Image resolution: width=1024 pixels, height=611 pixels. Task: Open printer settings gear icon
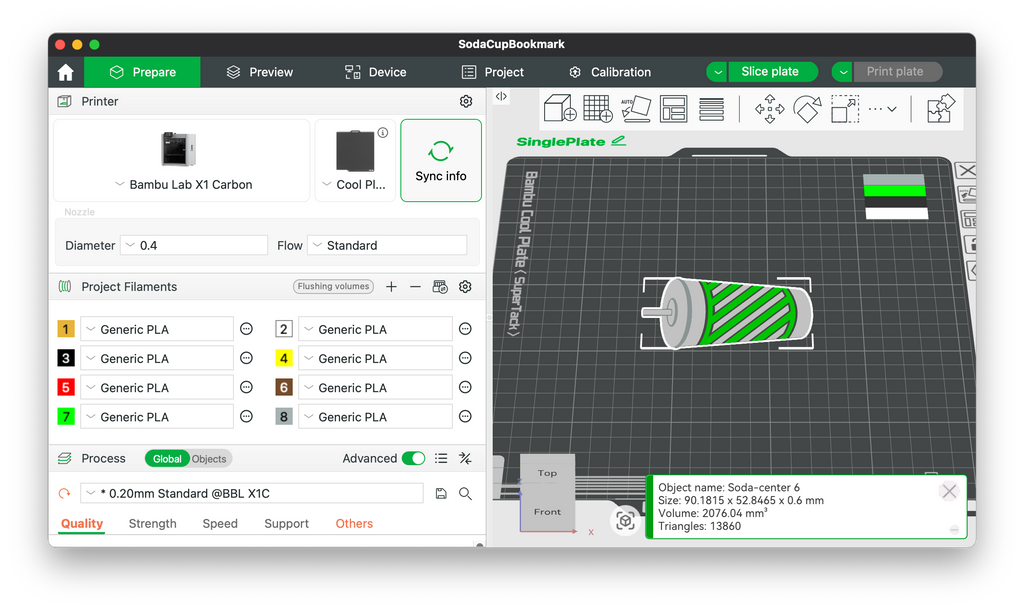tap(466, 101)
